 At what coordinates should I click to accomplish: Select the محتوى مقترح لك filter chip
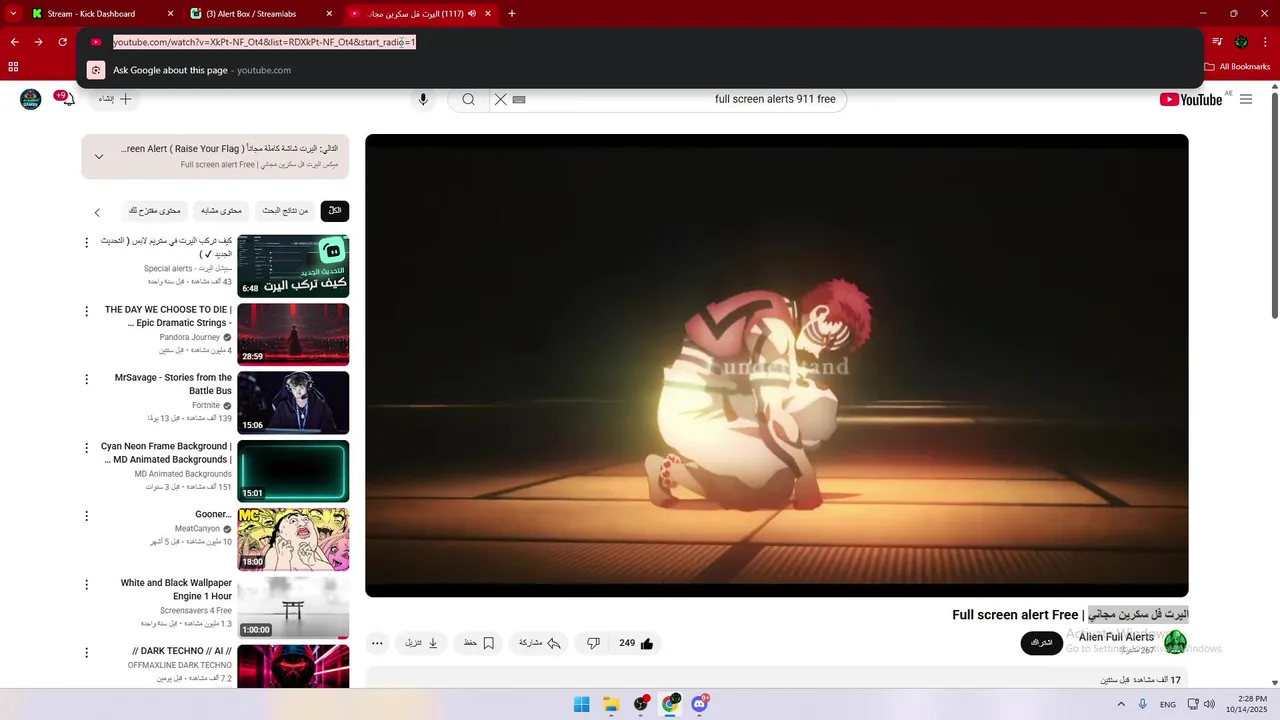tap(155, 211)
